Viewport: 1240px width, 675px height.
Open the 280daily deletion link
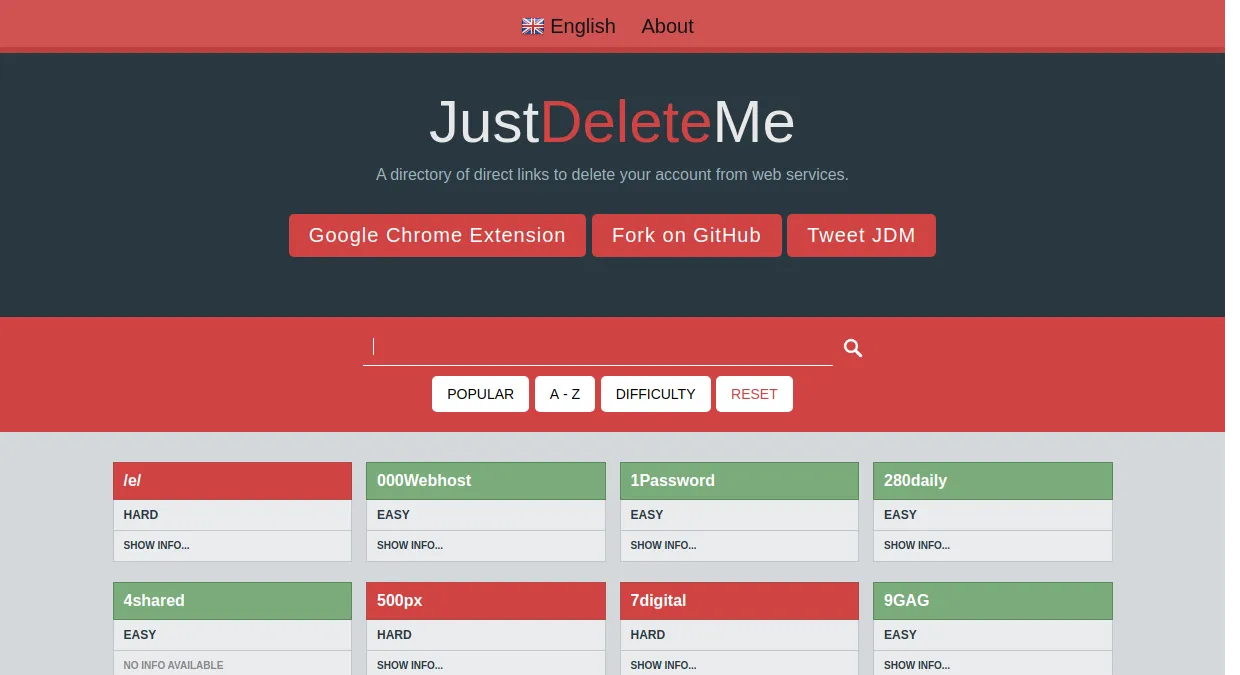[993, 481]
